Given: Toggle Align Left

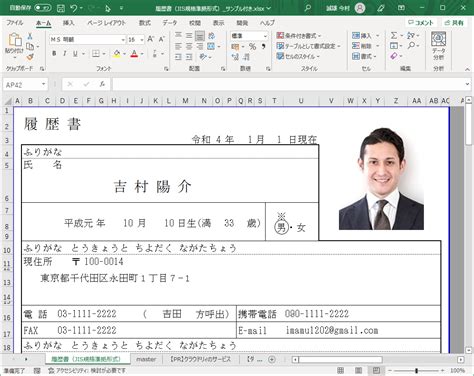Looking at the screenshot, I should [x=178, y=46].
